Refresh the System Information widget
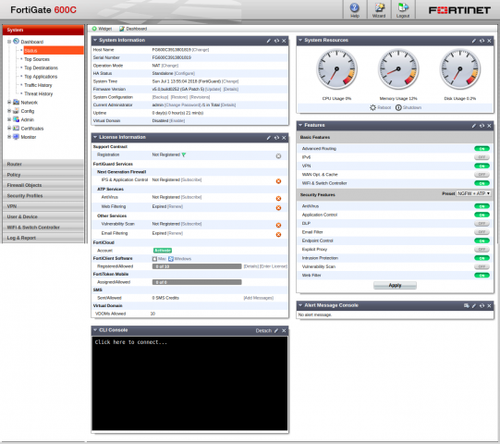Viewport: 500px width, 444px height. pos(277,41)
